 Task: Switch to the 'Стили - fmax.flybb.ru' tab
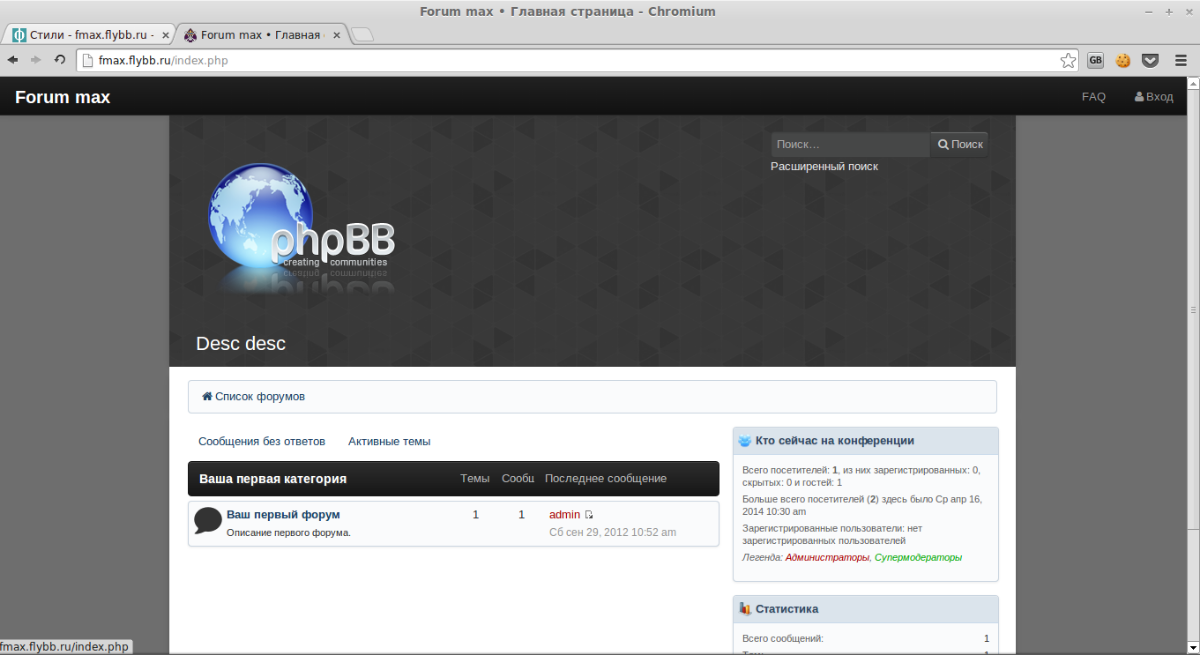(91, 35)
